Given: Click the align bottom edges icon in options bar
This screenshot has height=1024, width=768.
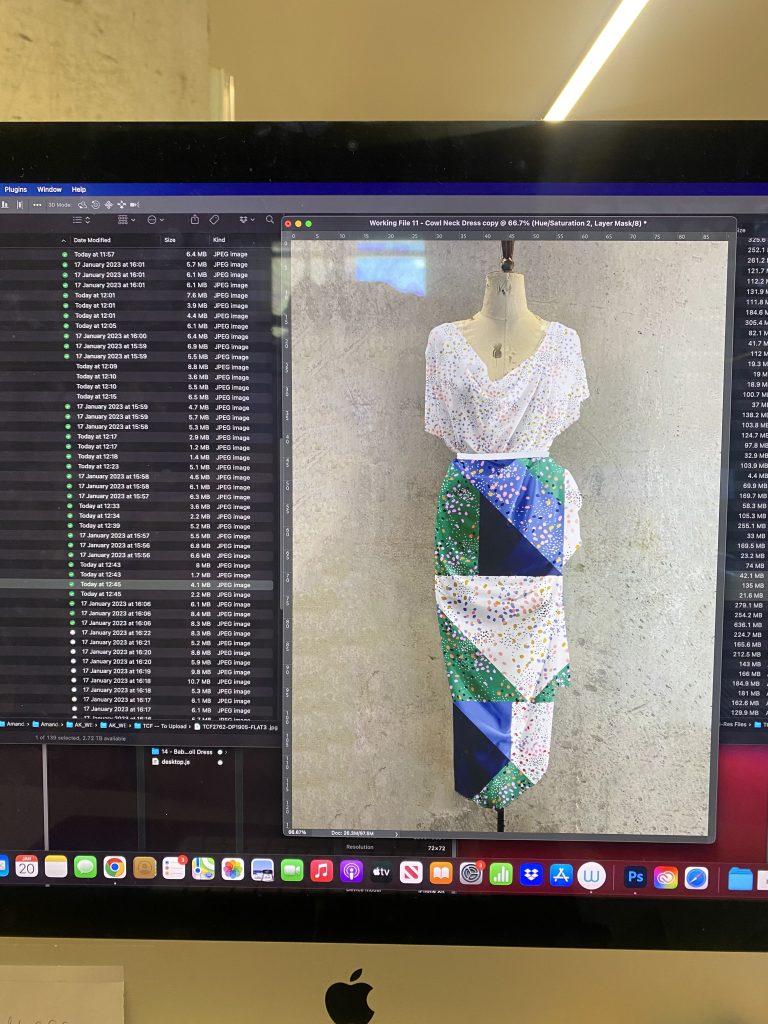Looking at the screenshot, I should 5,204.
